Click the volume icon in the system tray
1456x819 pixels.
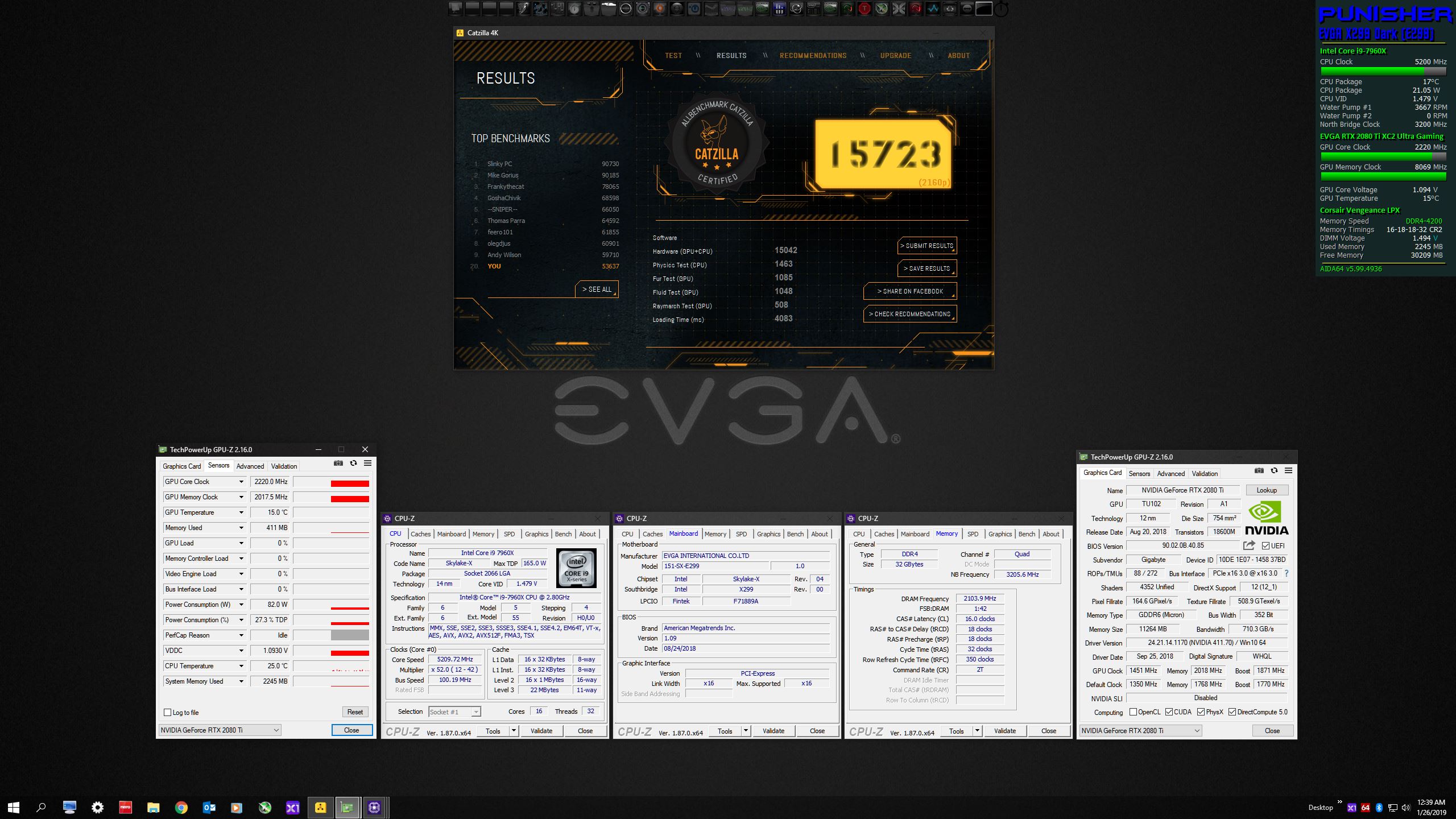click(1406, 808)
